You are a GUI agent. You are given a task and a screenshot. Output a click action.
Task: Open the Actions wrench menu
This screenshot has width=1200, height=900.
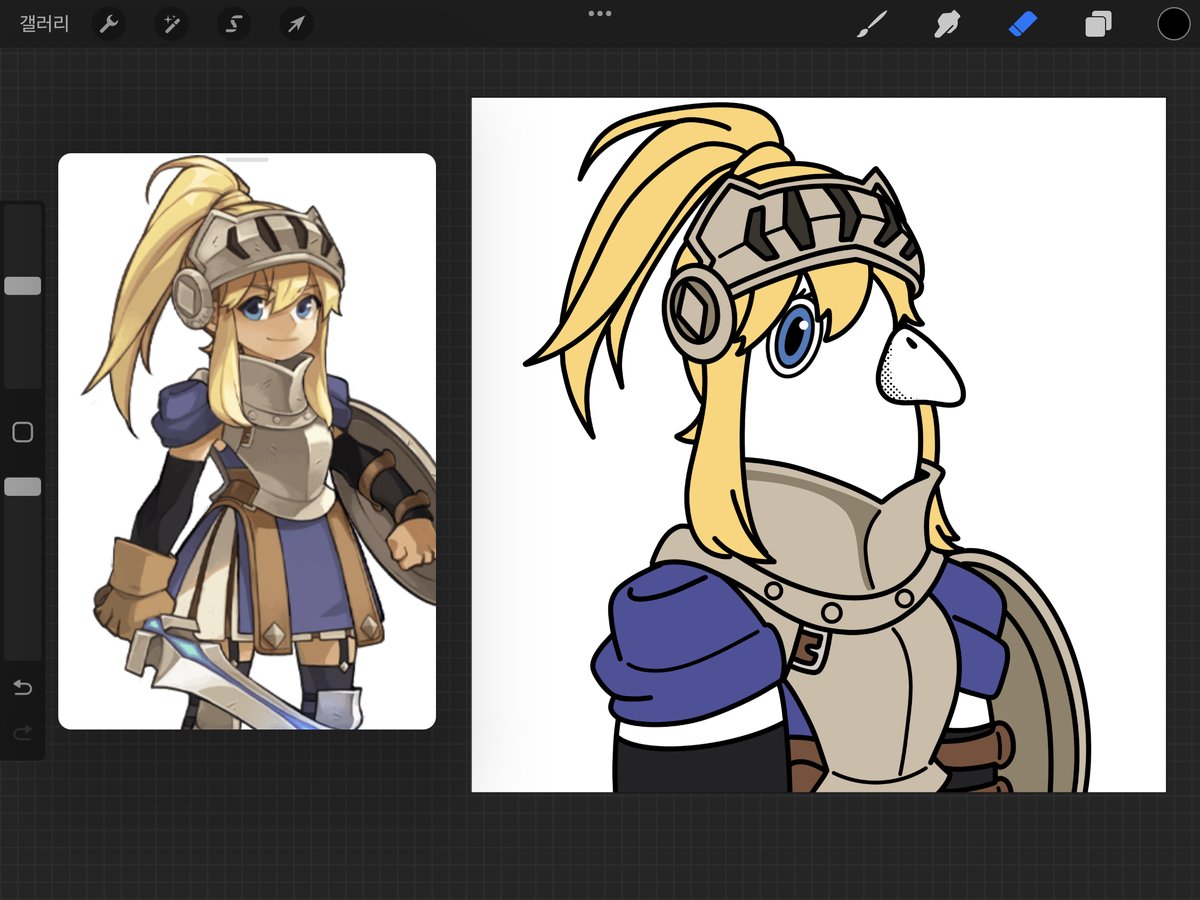(x=109, y=24)
